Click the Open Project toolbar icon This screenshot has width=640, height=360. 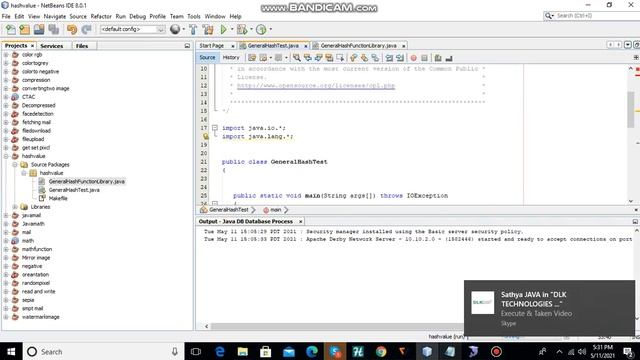39,29
